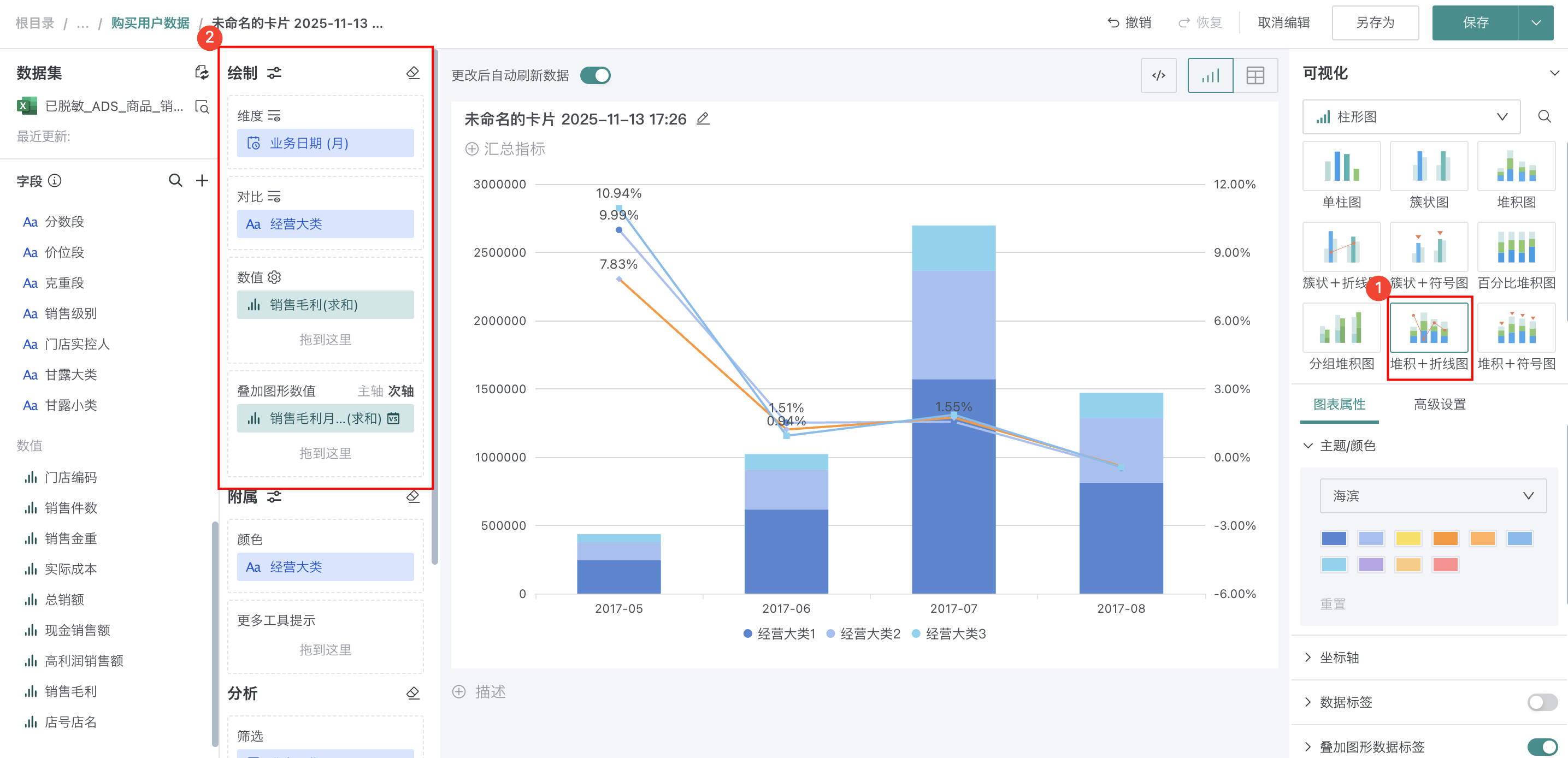The image size is (1568, 758).
Task: Open the gear settings next to 数值
Action: point(274,277)
